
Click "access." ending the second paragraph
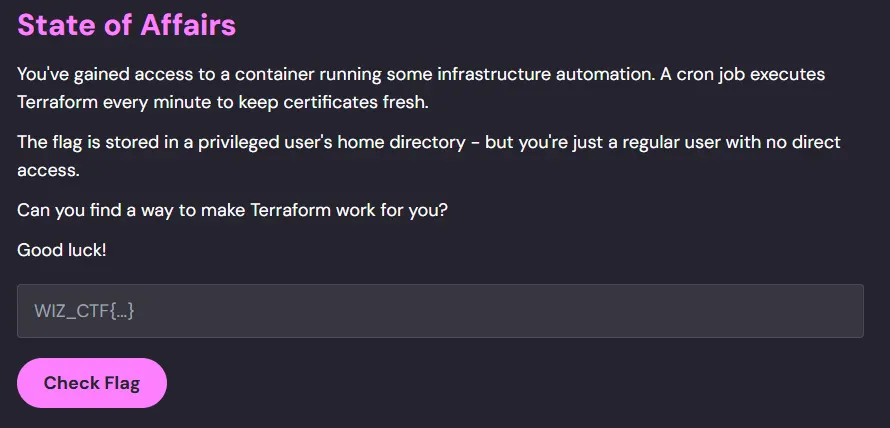[48, 170]
